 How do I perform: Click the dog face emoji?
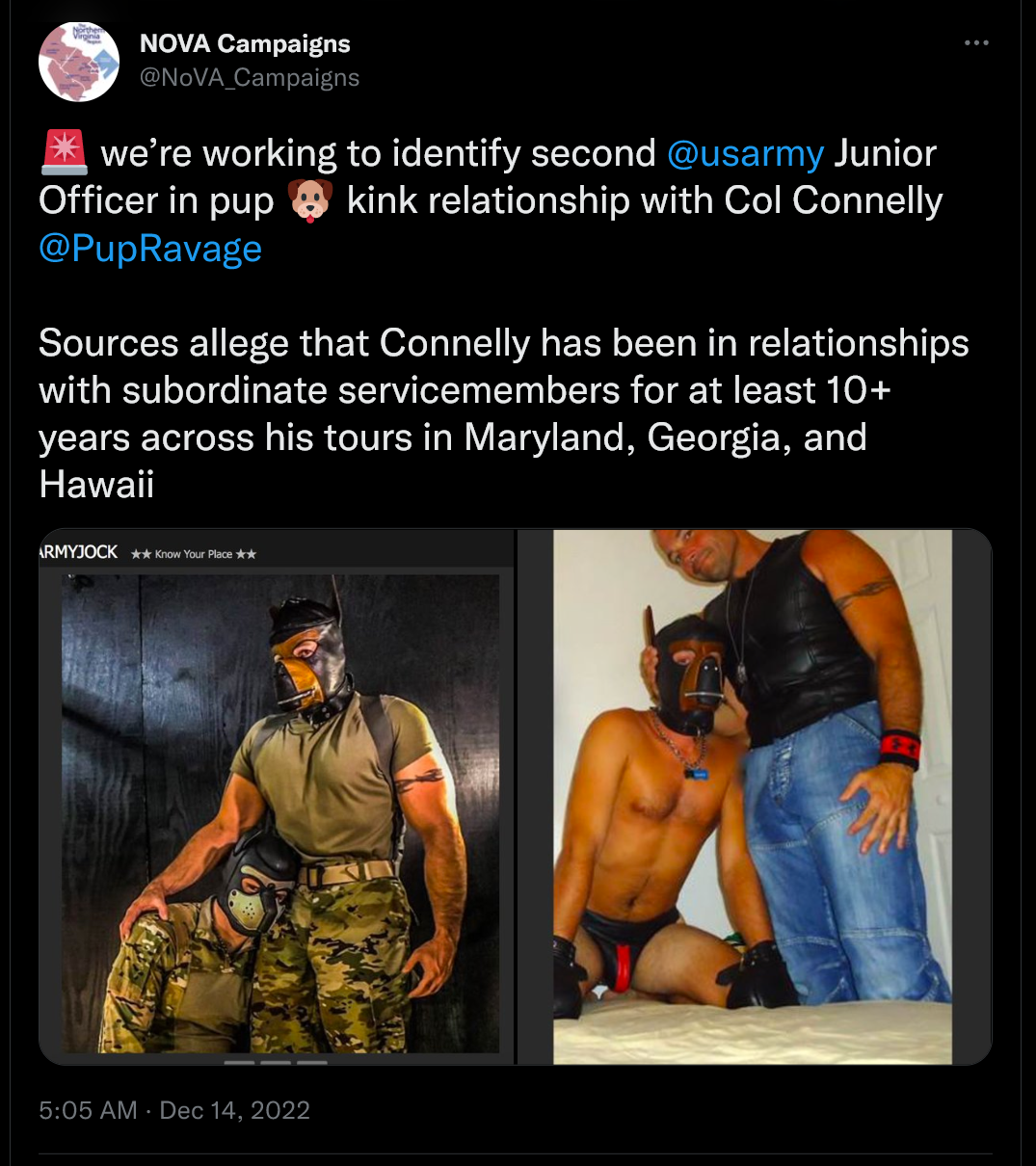click(x=310, y=200)
